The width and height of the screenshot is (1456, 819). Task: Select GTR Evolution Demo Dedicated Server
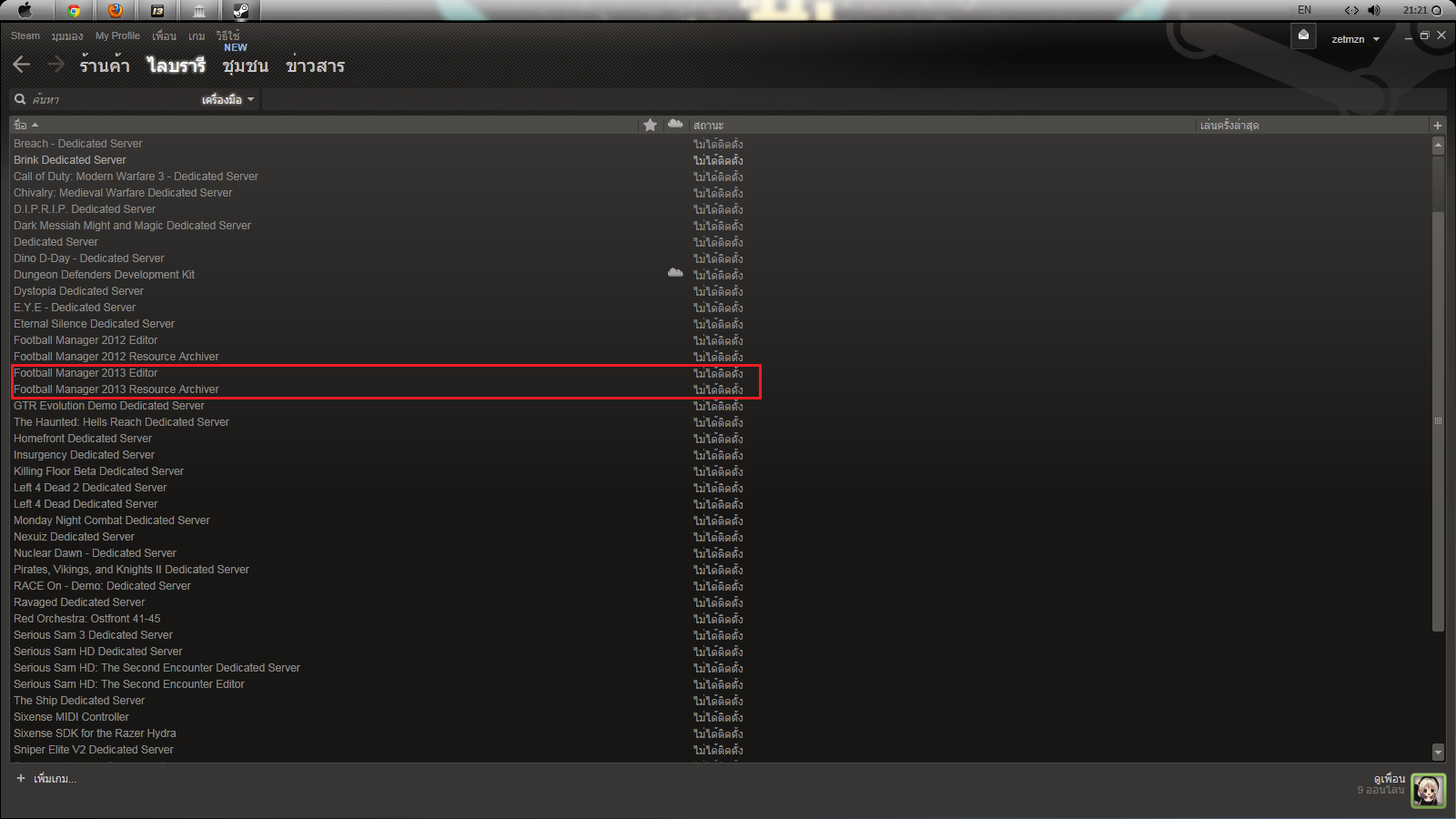(109, 406)
